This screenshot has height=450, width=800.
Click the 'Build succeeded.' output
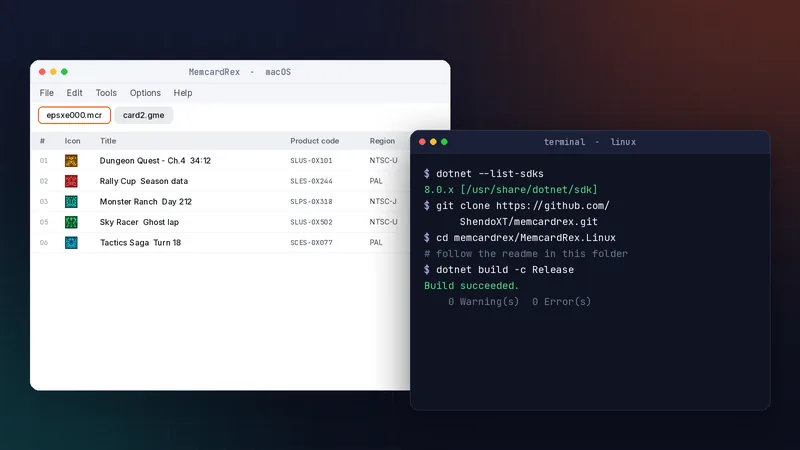[471, 286]
